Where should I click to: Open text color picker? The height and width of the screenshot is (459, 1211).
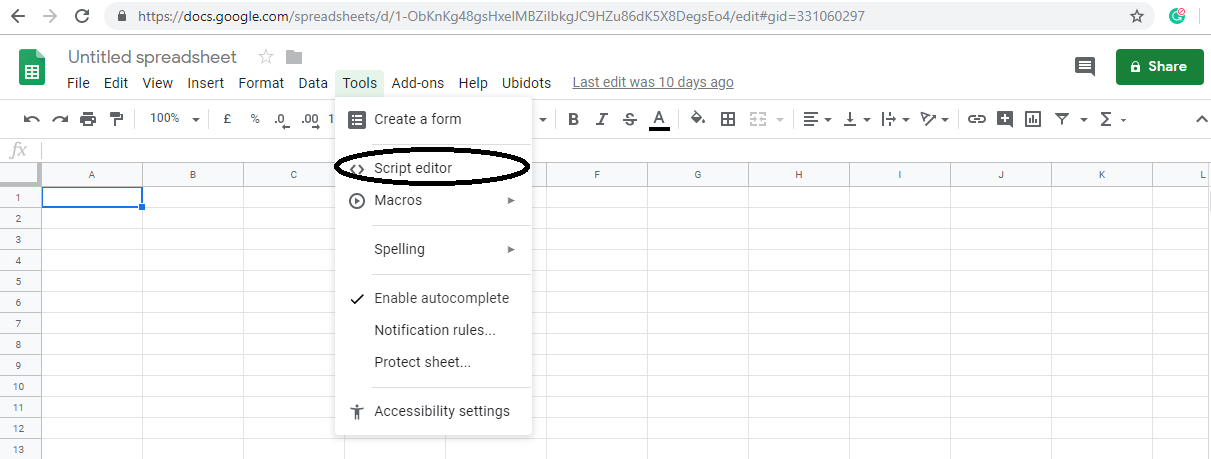point(659,120)
